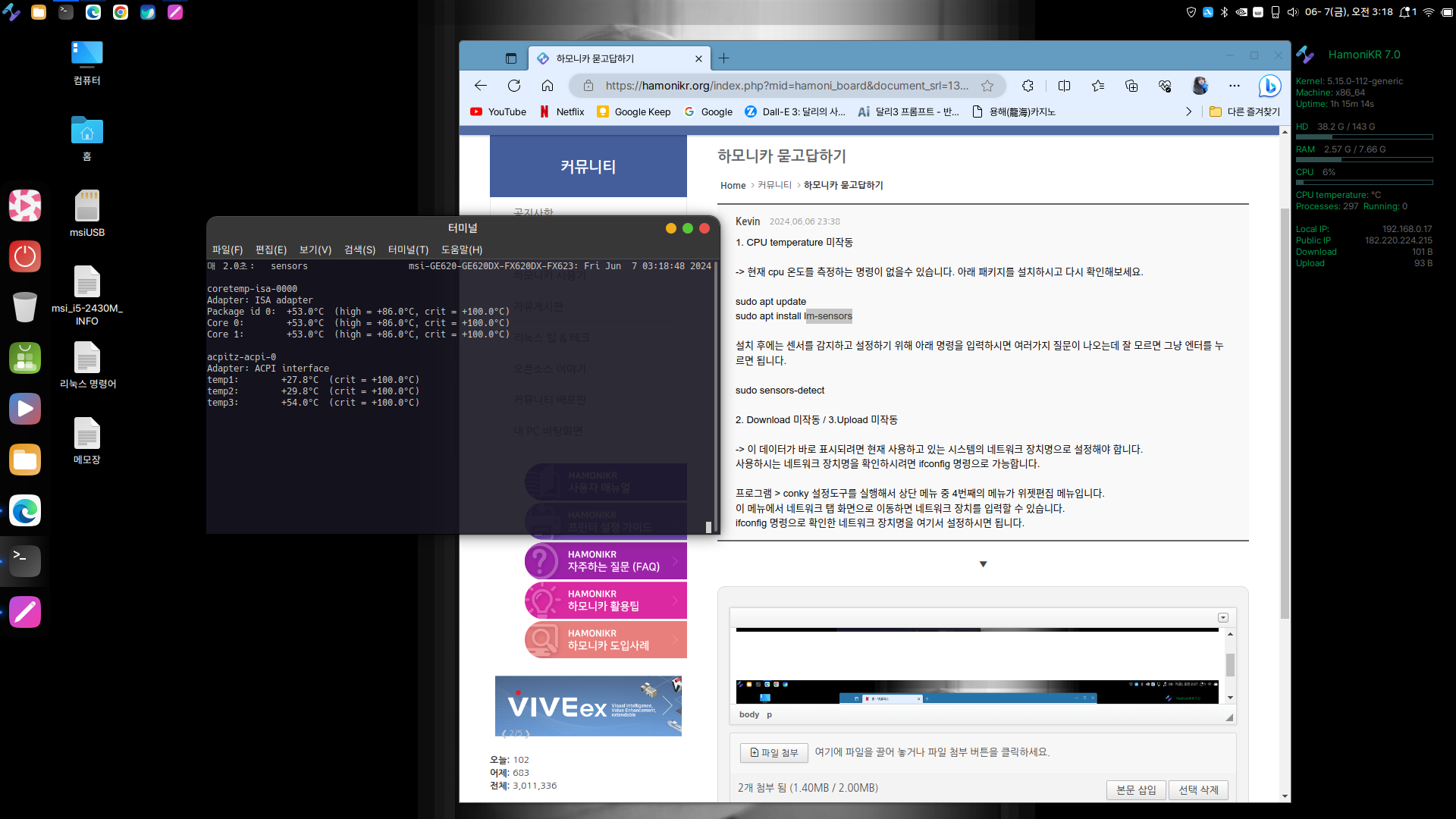Open terminal from left dock
Image resolution: width=1456 pixels, height=819 pixels.
25,561
